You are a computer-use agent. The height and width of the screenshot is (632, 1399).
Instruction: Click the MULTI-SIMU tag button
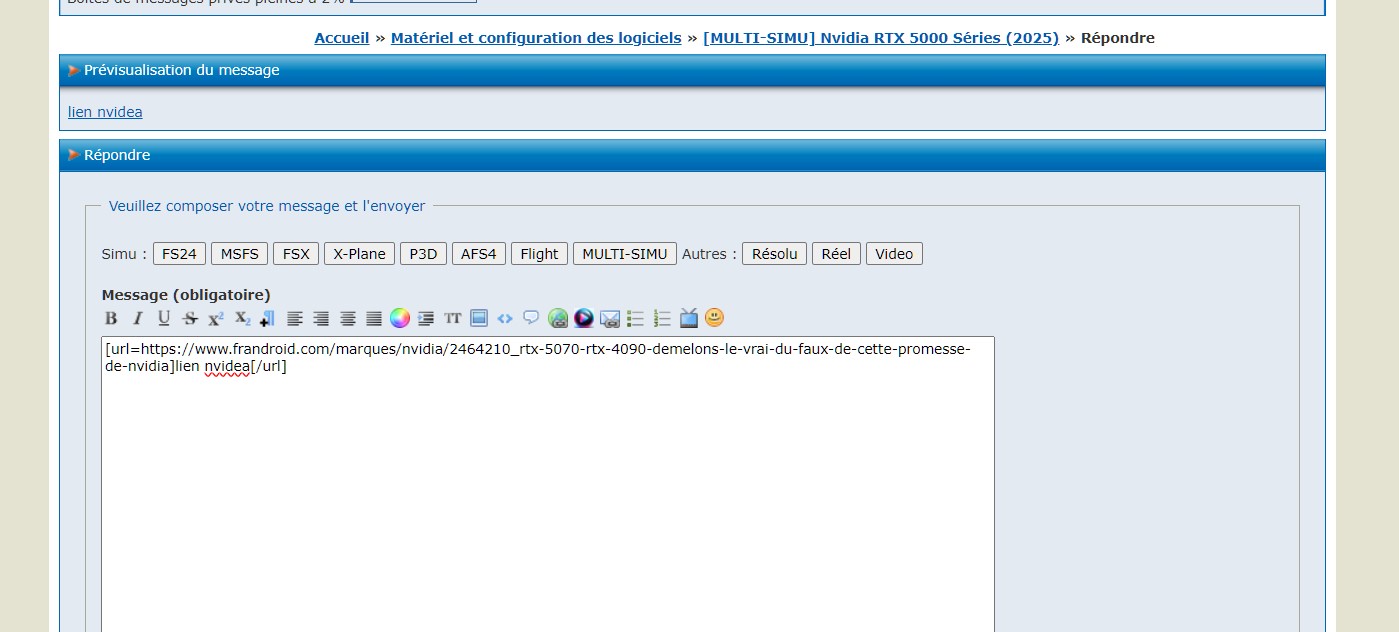point(625,254)
